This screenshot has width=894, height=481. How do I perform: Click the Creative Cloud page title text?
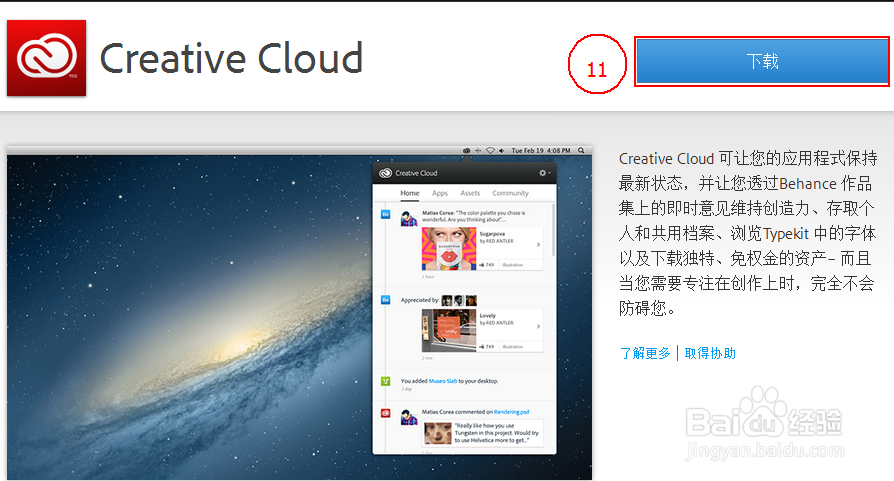point(231,59)
